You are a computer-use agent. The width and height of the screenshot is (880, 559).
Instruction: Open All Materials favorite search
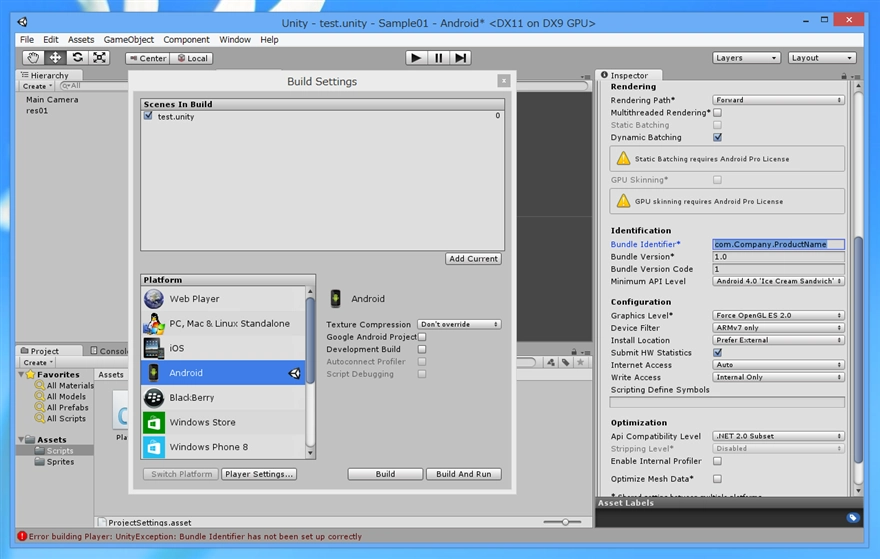[x=64, y=386]
